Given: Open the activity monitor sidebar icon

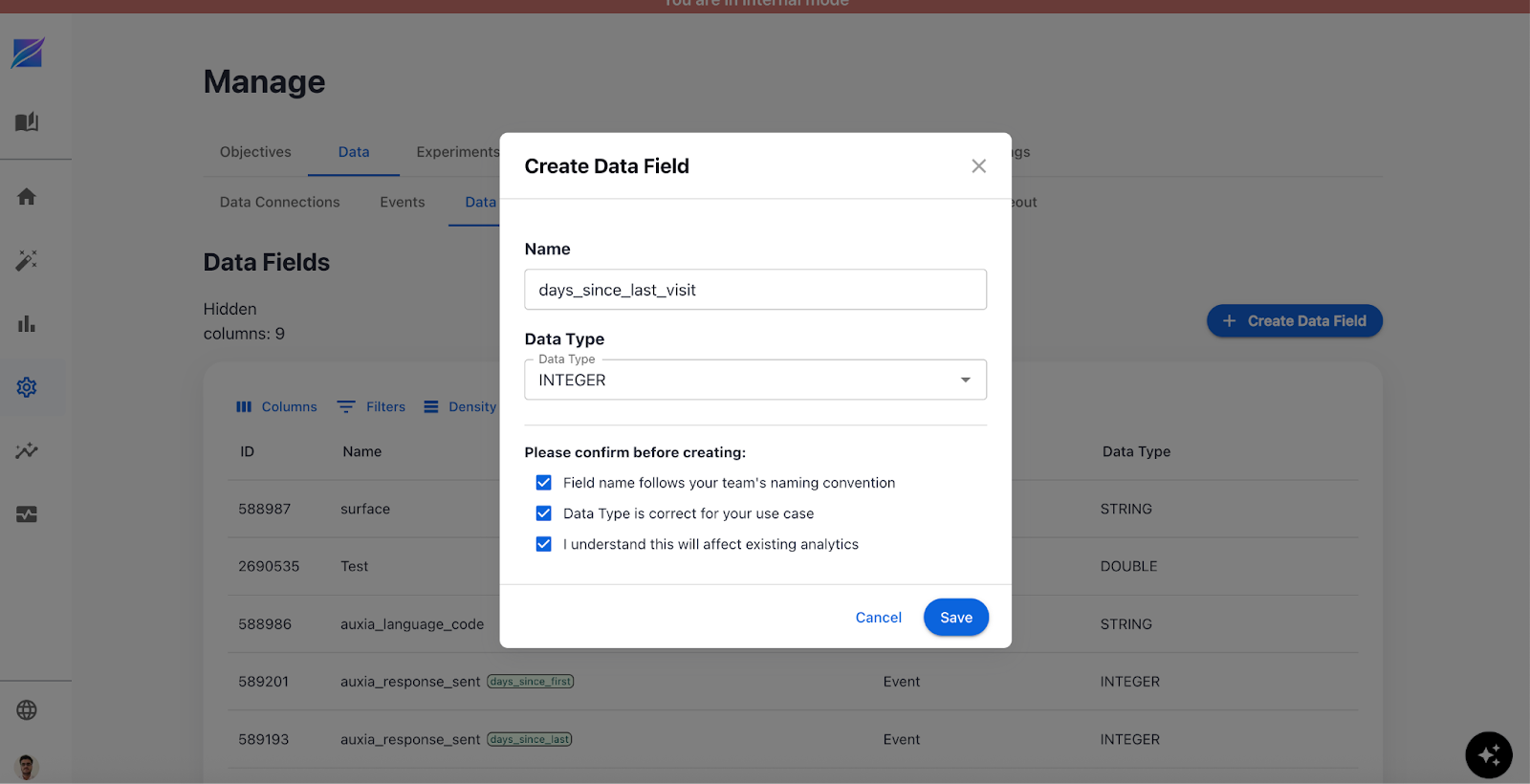Looking at the screenshot, I should (27, 514).
